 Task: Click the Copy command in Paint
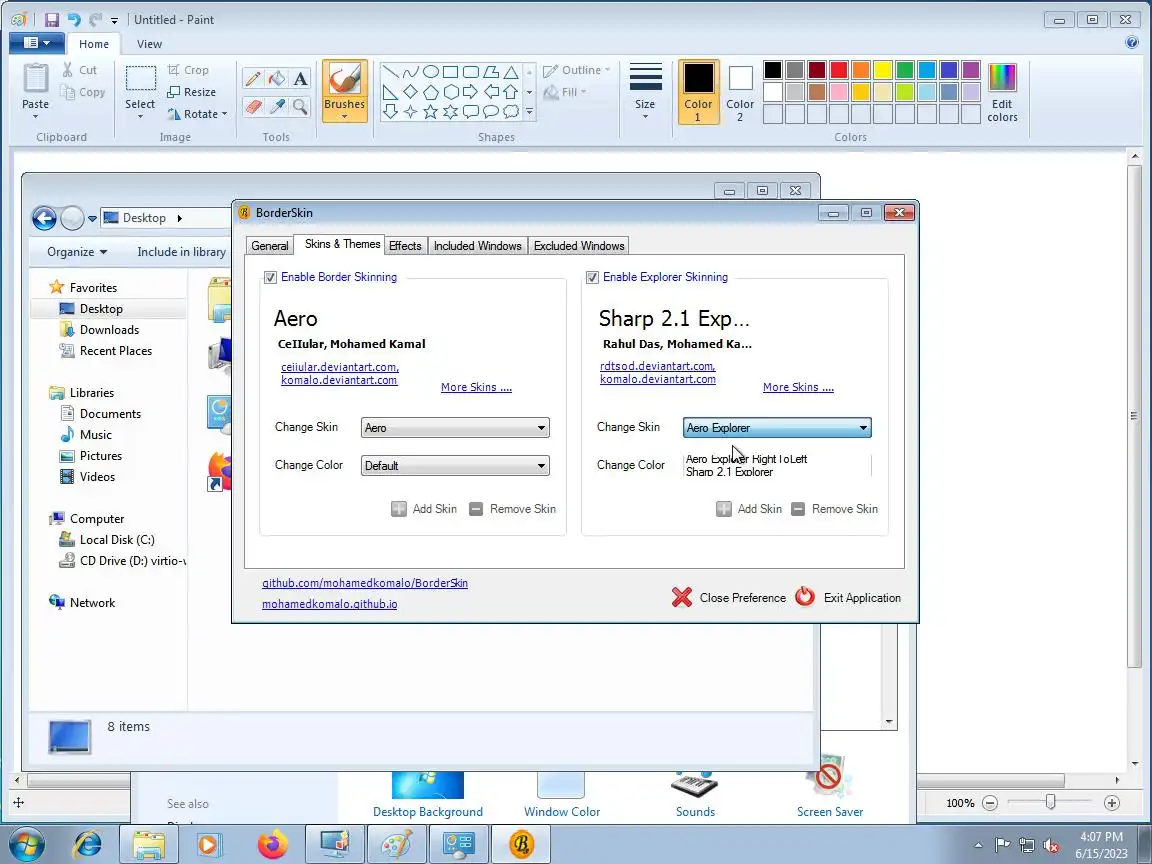pyautogui.click(x=82, y=92)
